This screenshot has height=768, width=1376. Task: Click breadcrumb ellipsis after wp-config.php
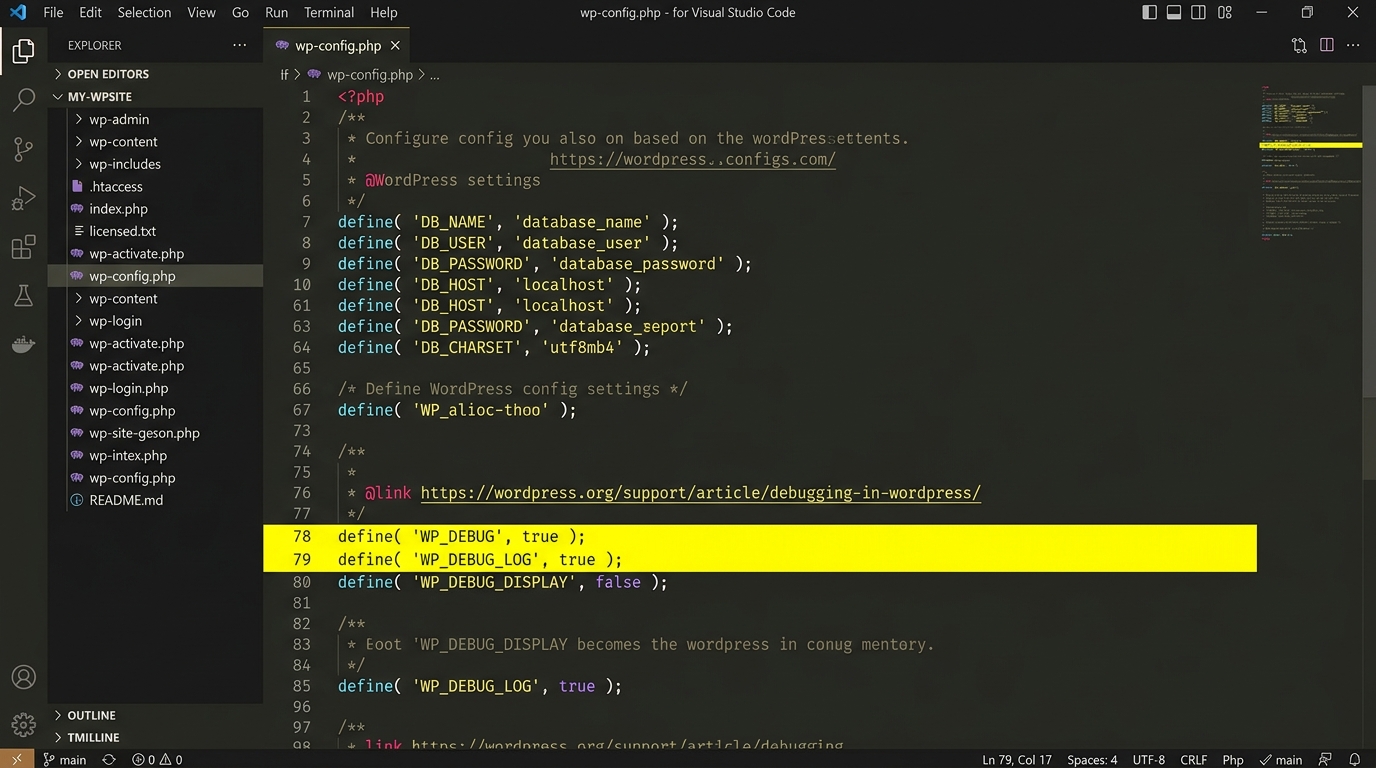tap(434, 75)
